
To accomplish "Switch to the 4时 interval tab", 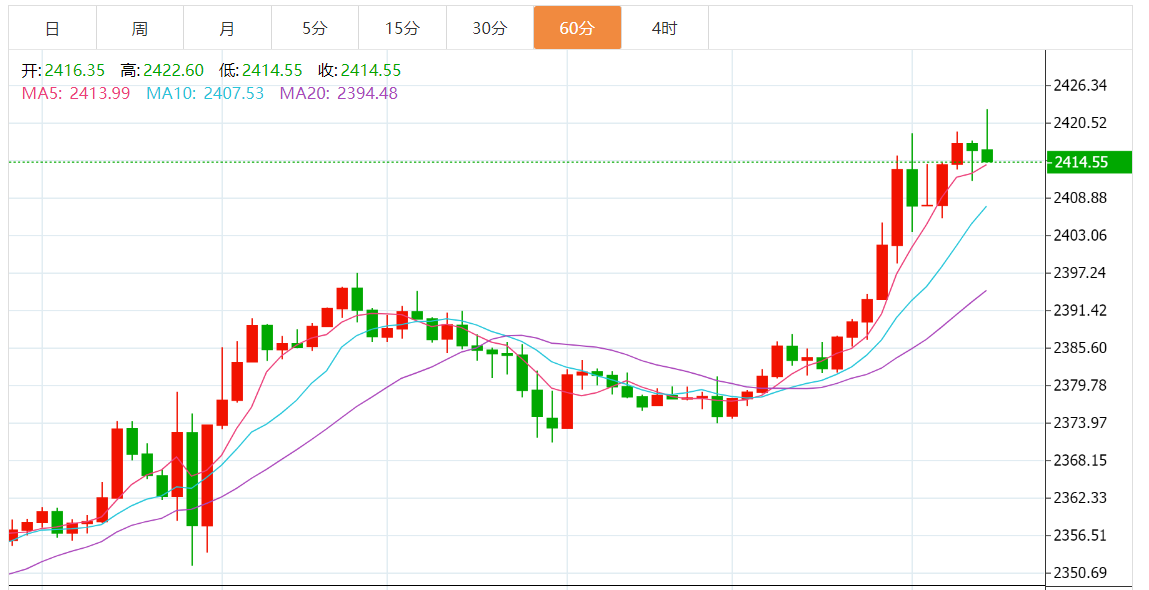I will tap(665, 29).
